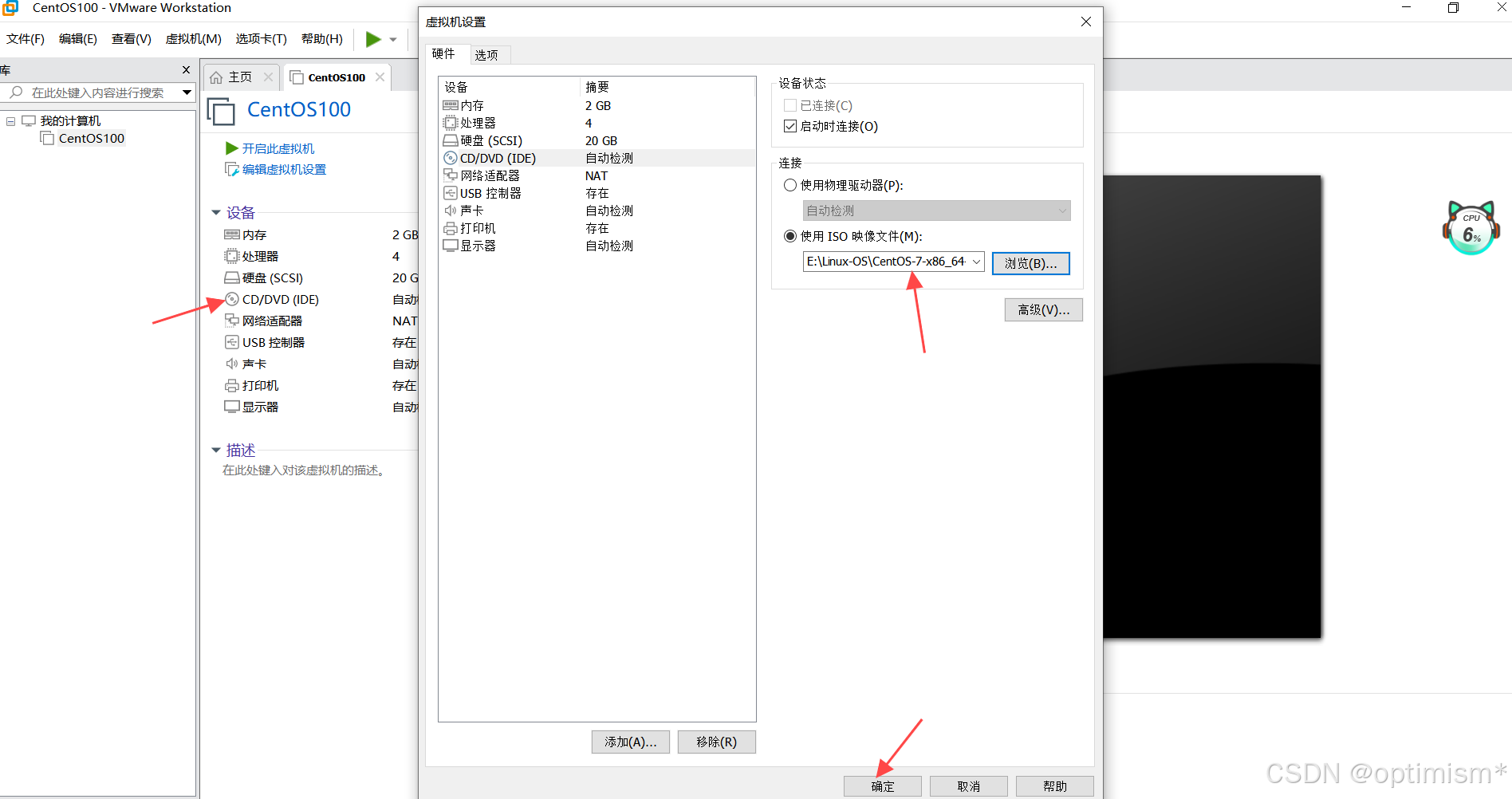Select the sound card icon in the dialog list
The height and width of the screenshot is (799, 1512).
pos(451,211)
